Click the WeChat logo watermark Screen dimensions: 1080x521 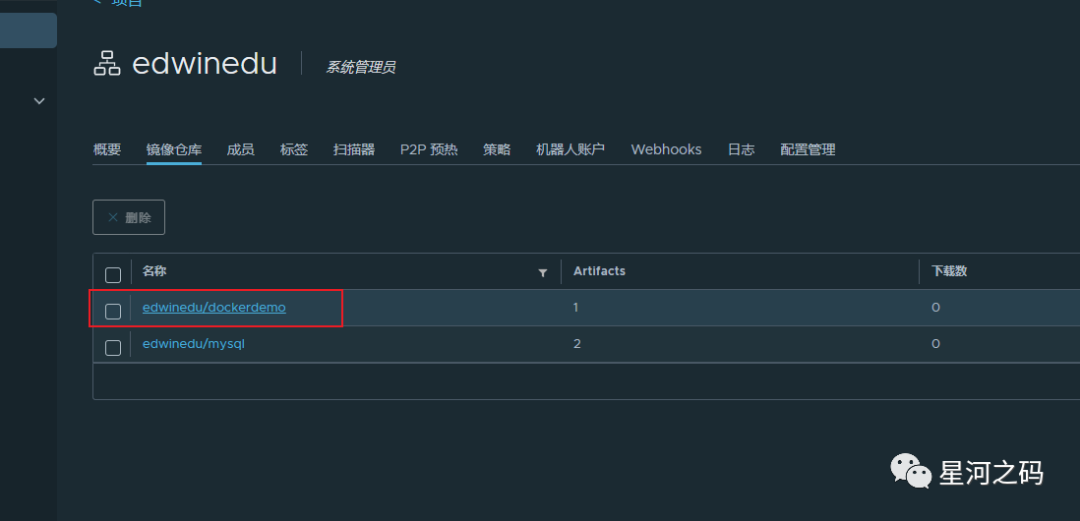tap(909, 471)
